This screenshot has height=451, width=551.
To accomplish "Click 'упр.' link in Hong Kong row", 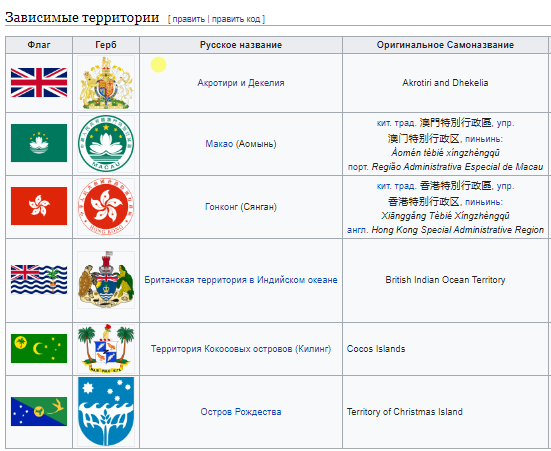I will pos(505,186).
